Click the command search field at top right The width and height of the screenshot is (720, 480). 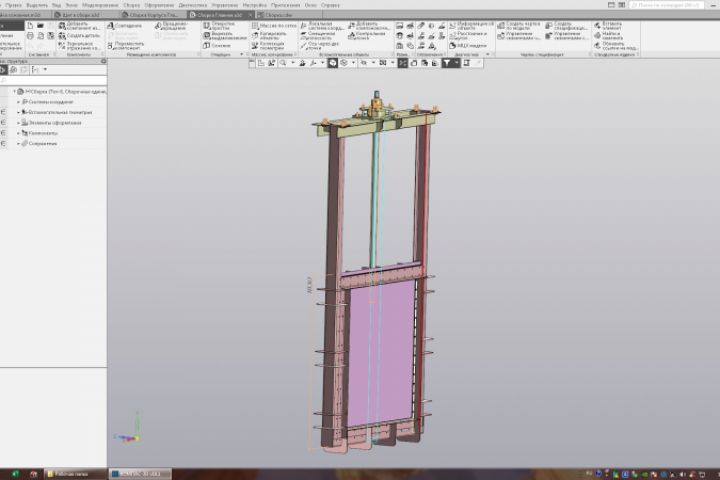click(x=666, y=5)
